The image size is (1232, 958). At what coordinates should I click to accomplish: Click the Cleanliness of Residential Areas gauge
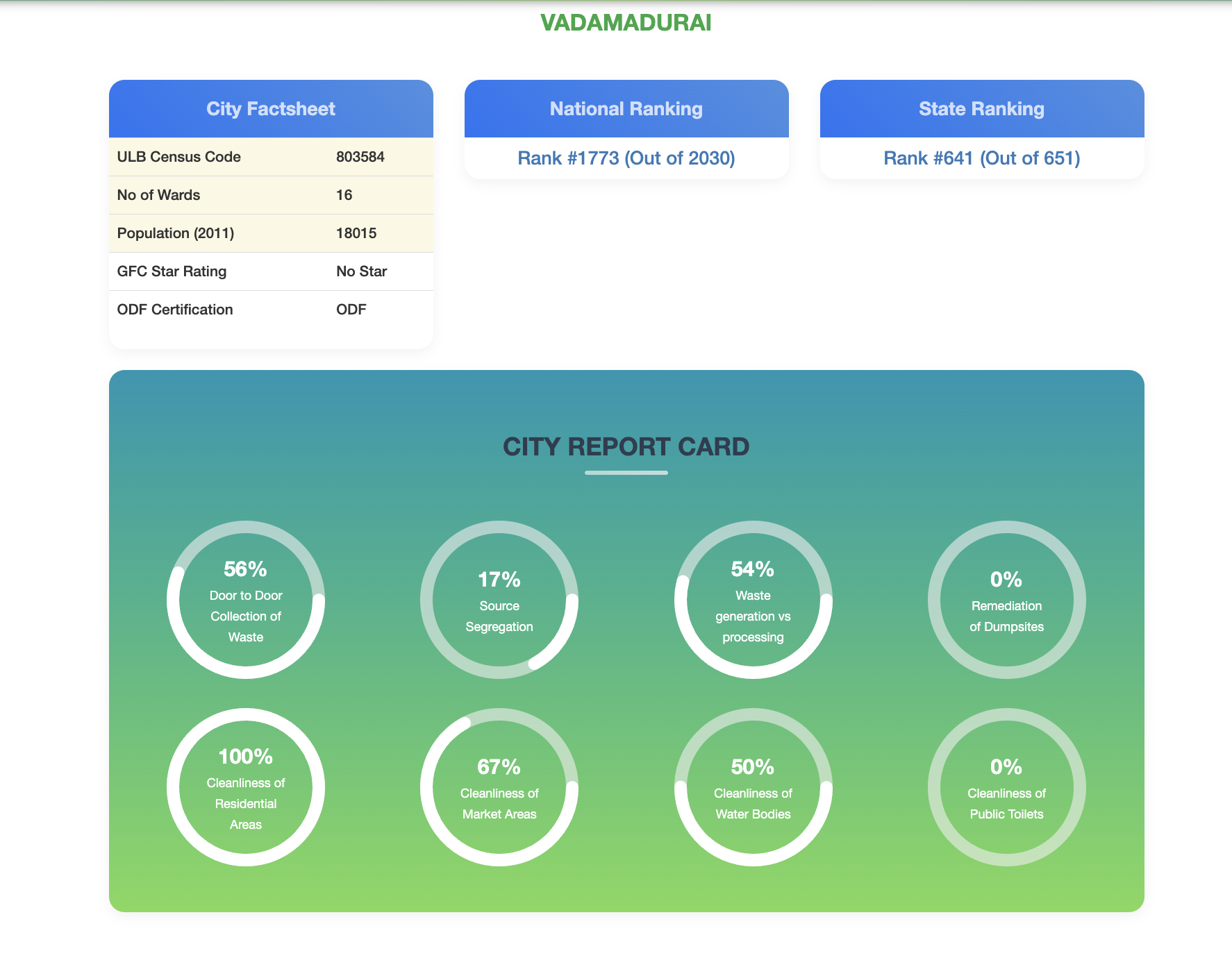[246, 787]
